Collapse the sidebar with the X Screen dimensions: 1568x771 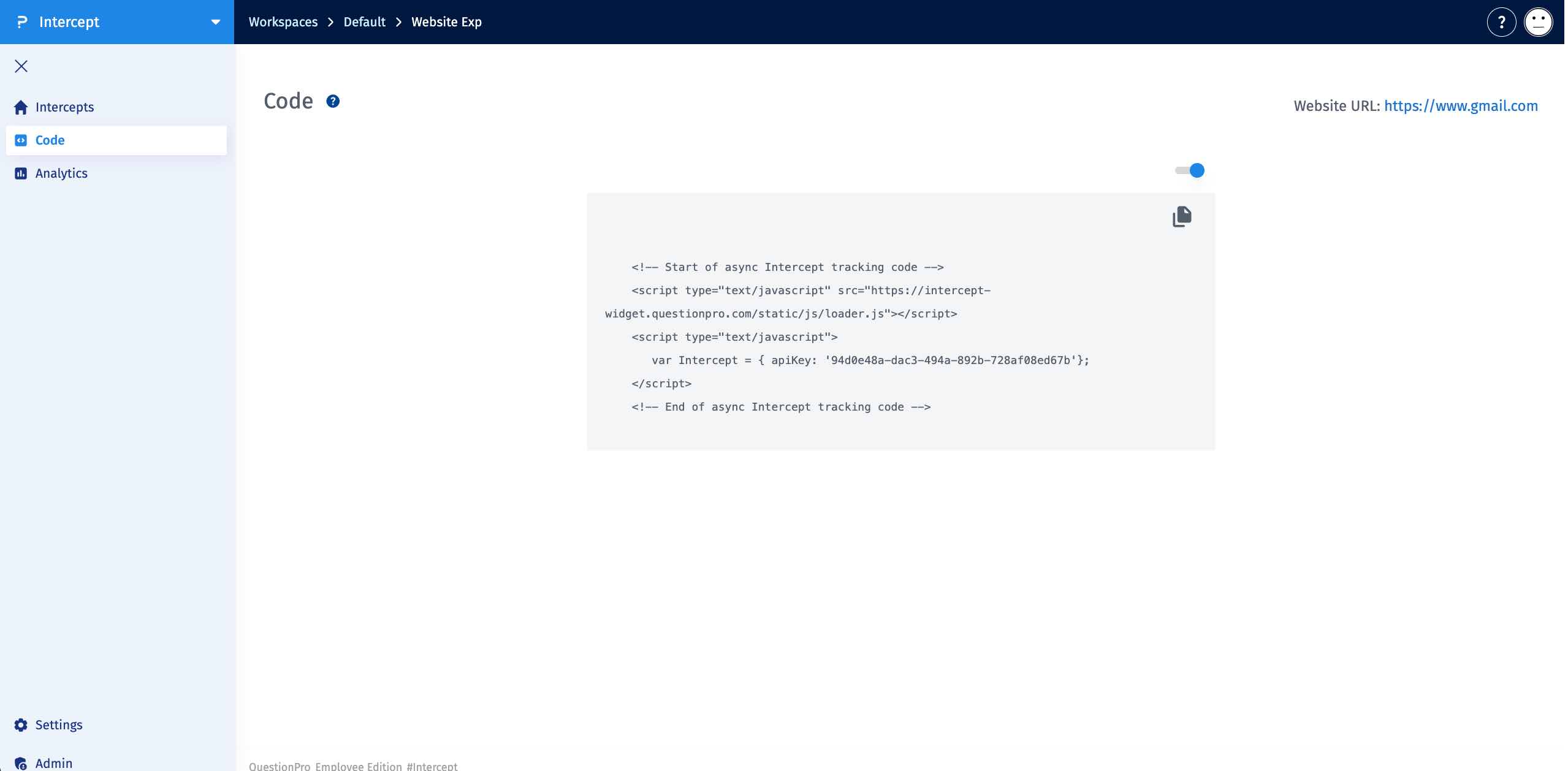pyautogui.click(x=21, y=66)
